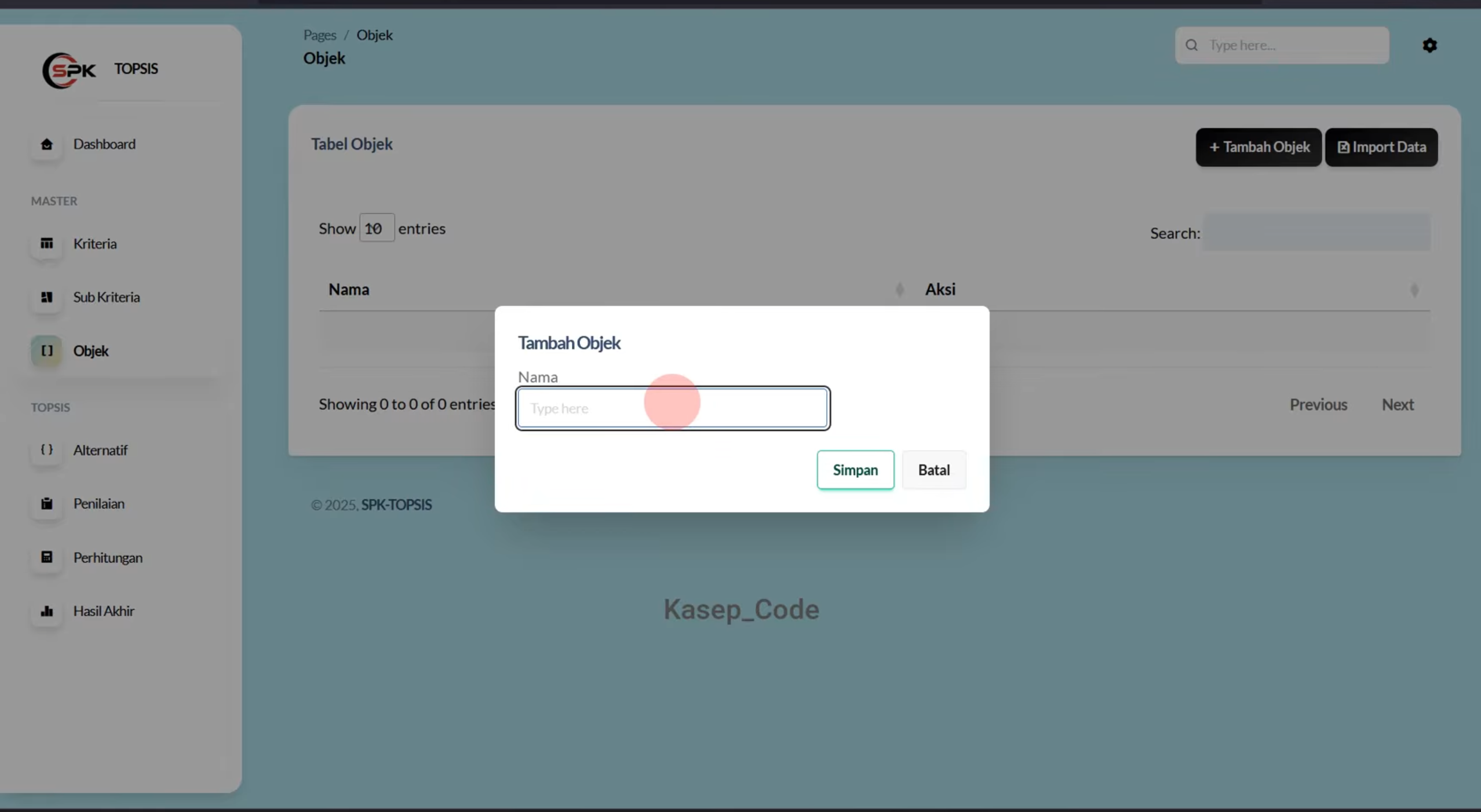Click the Tambah Objek button

[1259, 147]
